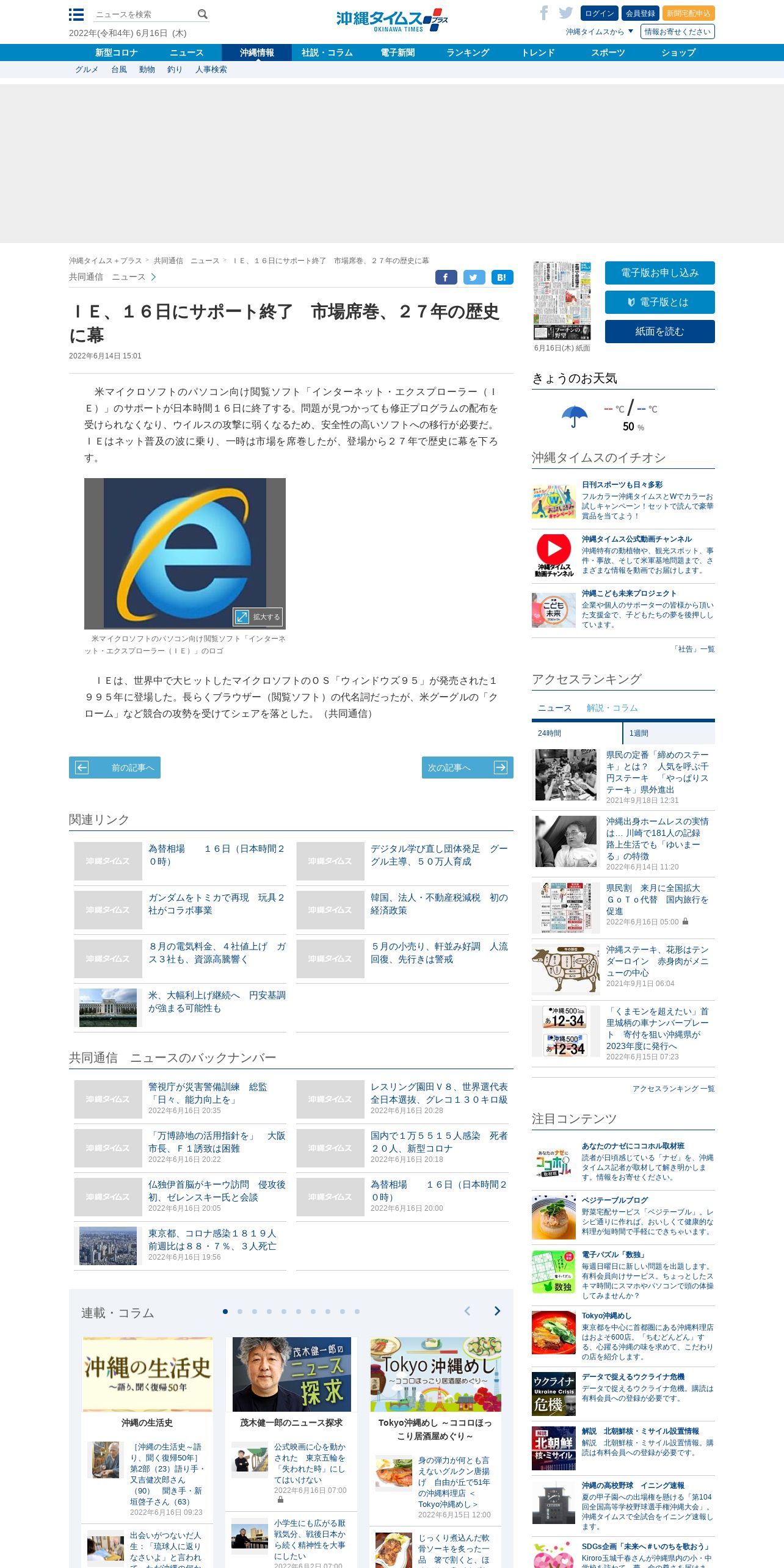Viewport: 784px width, 1568px height.
Task: Open the 社説・コラム menu item
Action: pos(327,53)
